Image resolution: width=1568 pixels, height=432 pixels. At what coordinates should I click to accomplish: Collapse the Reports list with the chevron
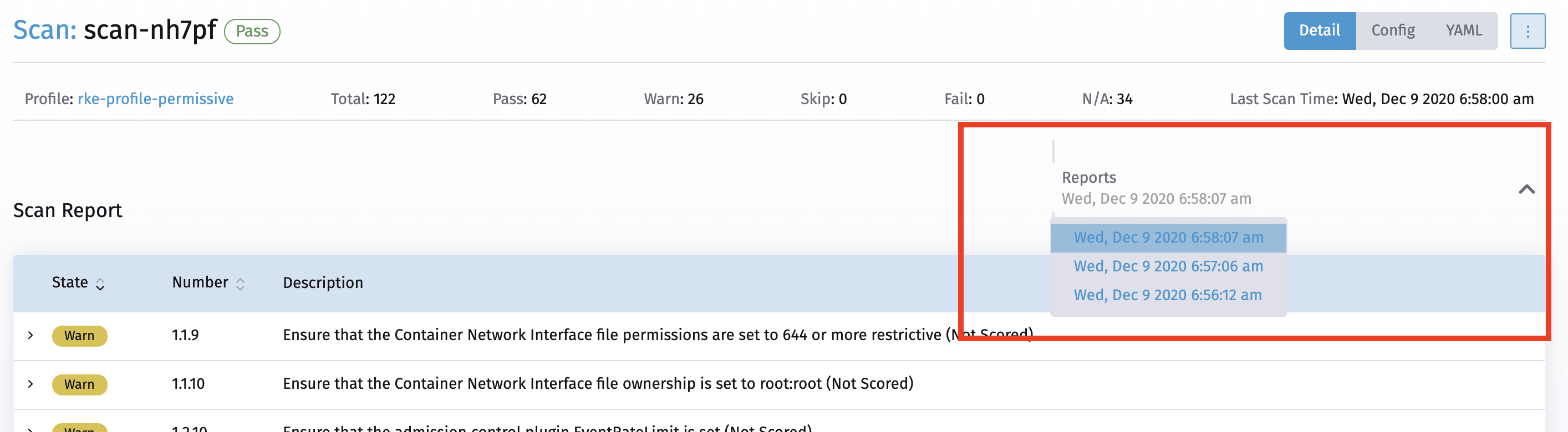(x=1526, y=189)
